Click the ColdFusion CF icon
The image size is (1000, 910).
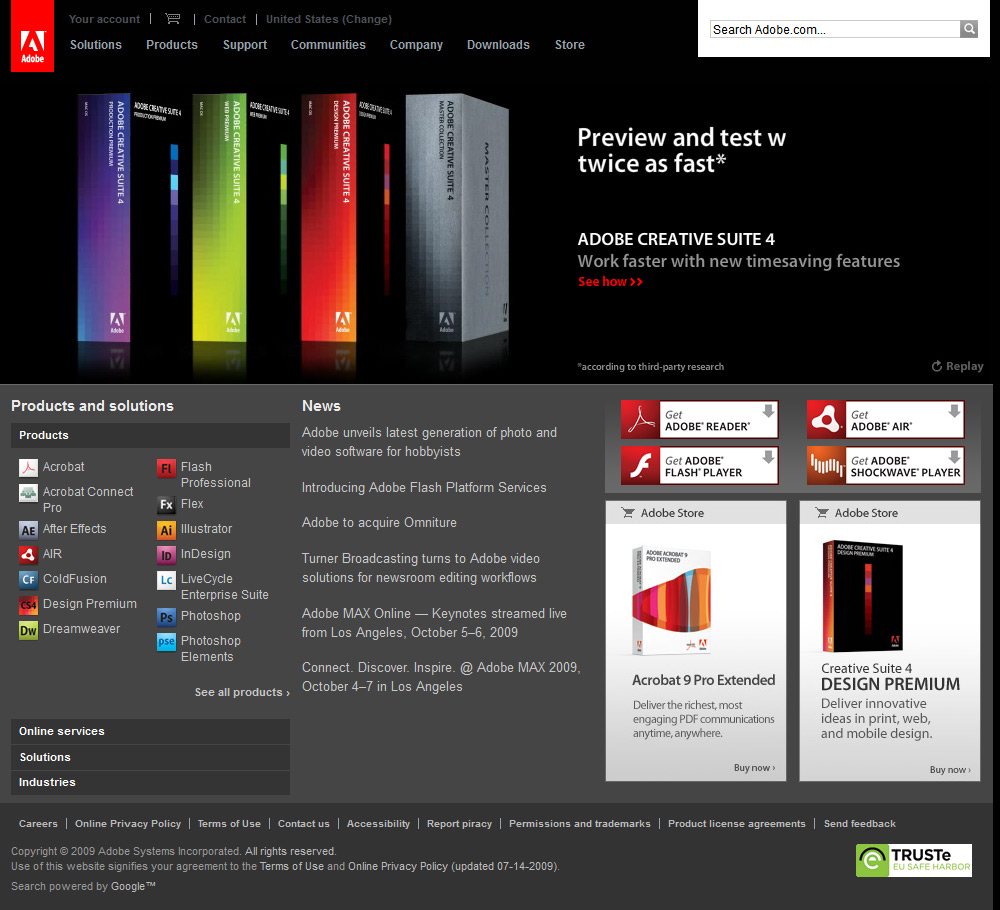coord(28,579)
